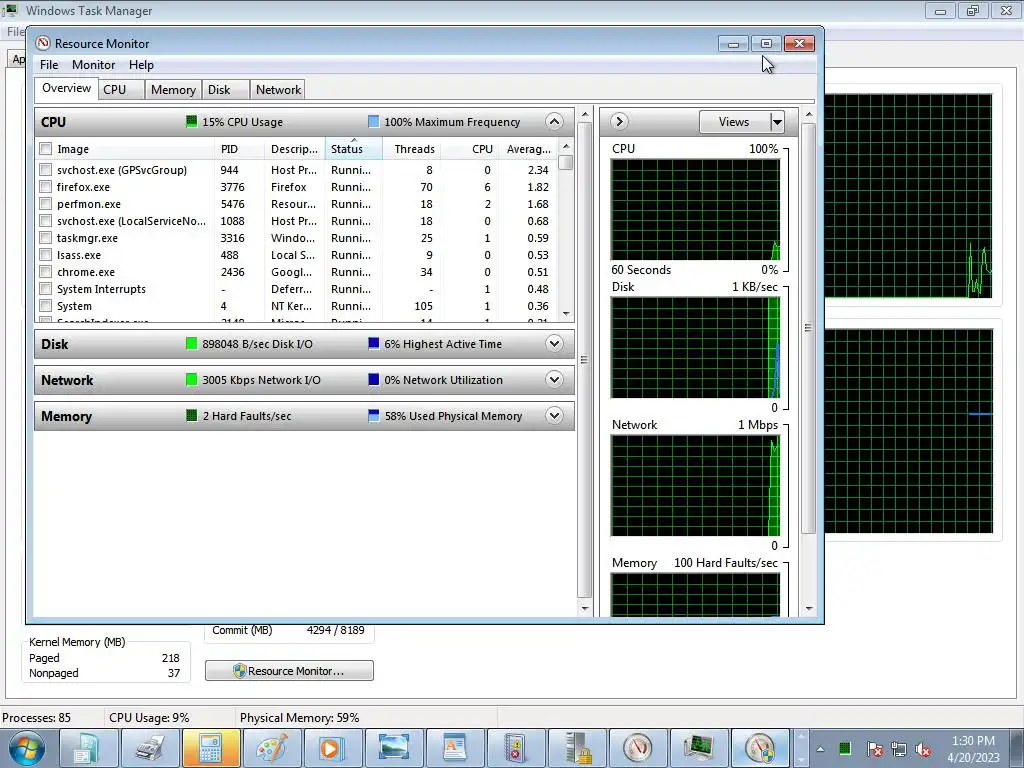Screen dimensions: 1024x768
Task: Open the Paint palette taskbar icon
Action: coord(272,748)
